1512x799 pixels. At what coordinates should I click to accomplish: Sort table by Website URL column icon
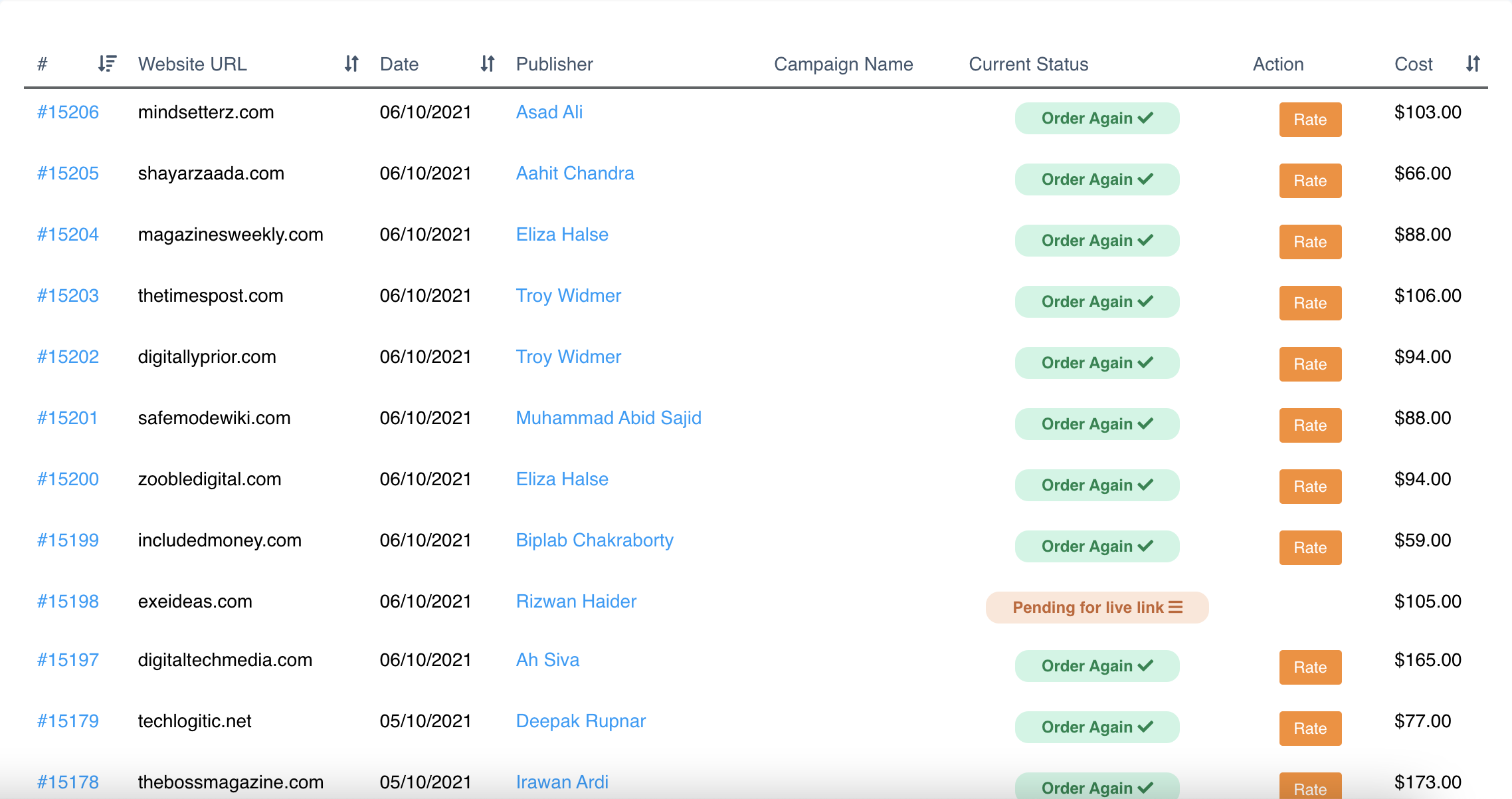(351, 64)
